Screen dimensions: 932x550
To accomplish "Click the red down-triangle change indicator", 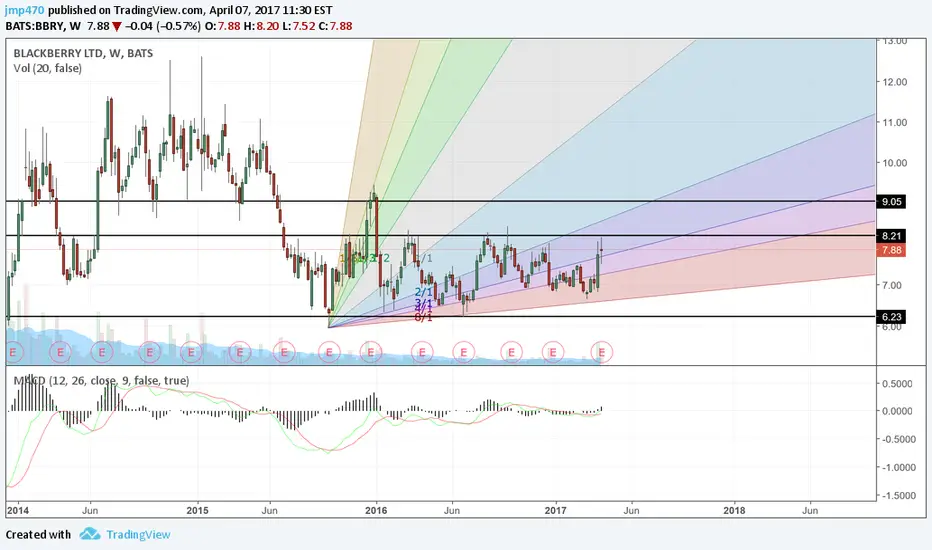I will click(117, 27).
